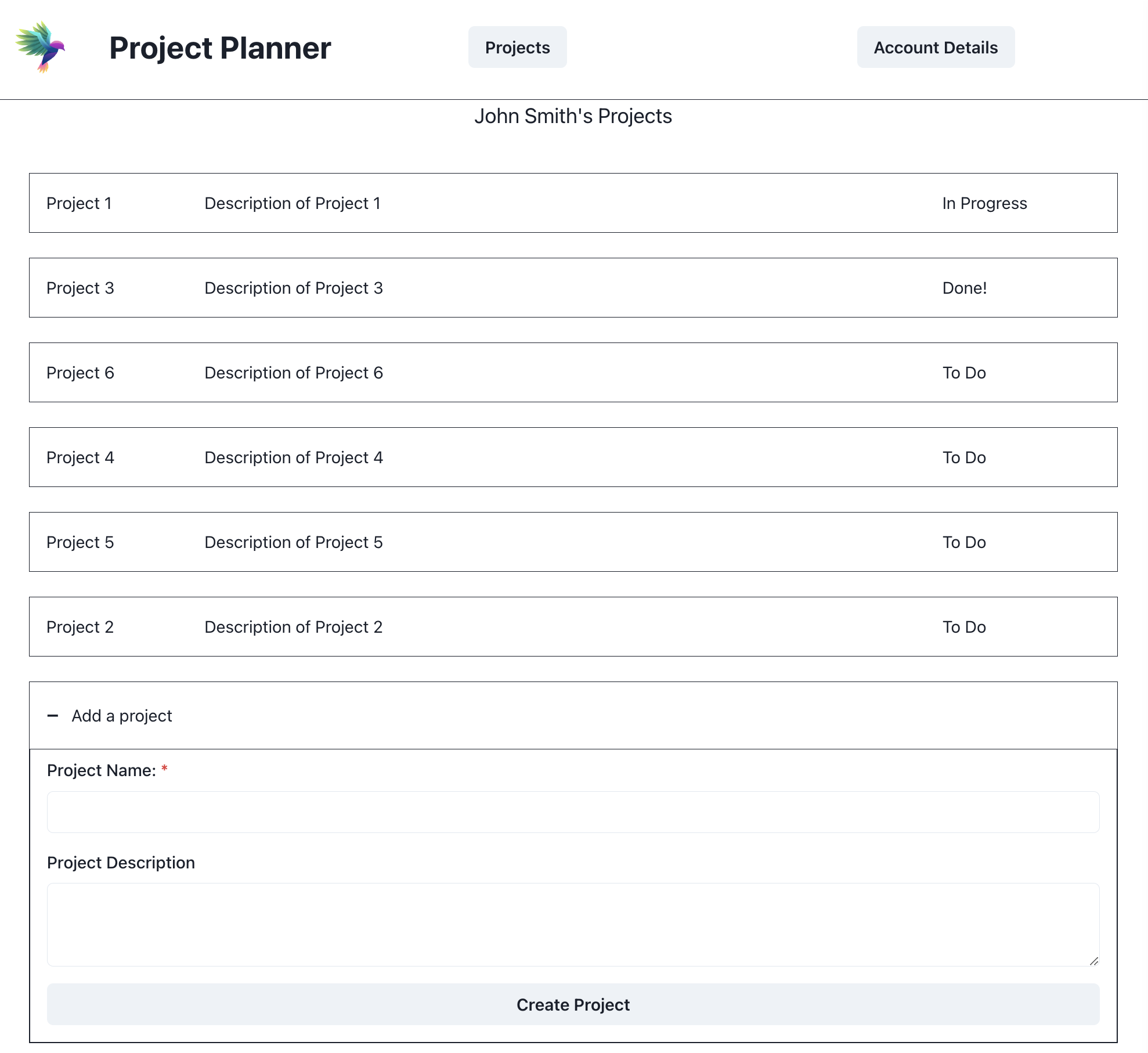The width and height of the screenshot is (1148, 1053).
Task: Open the Project 1 row name
Action: tap(79, 203)
